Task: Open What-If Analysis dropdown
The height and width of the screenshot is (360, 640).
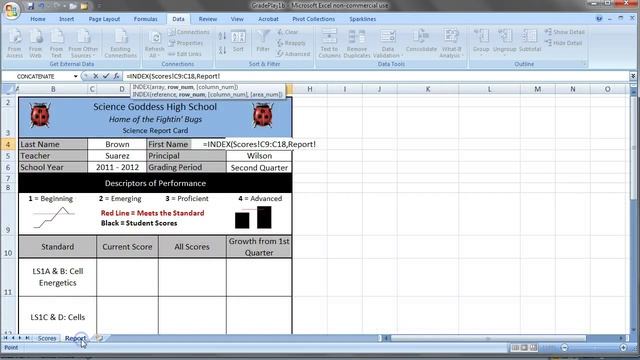Action: [451, 43]
